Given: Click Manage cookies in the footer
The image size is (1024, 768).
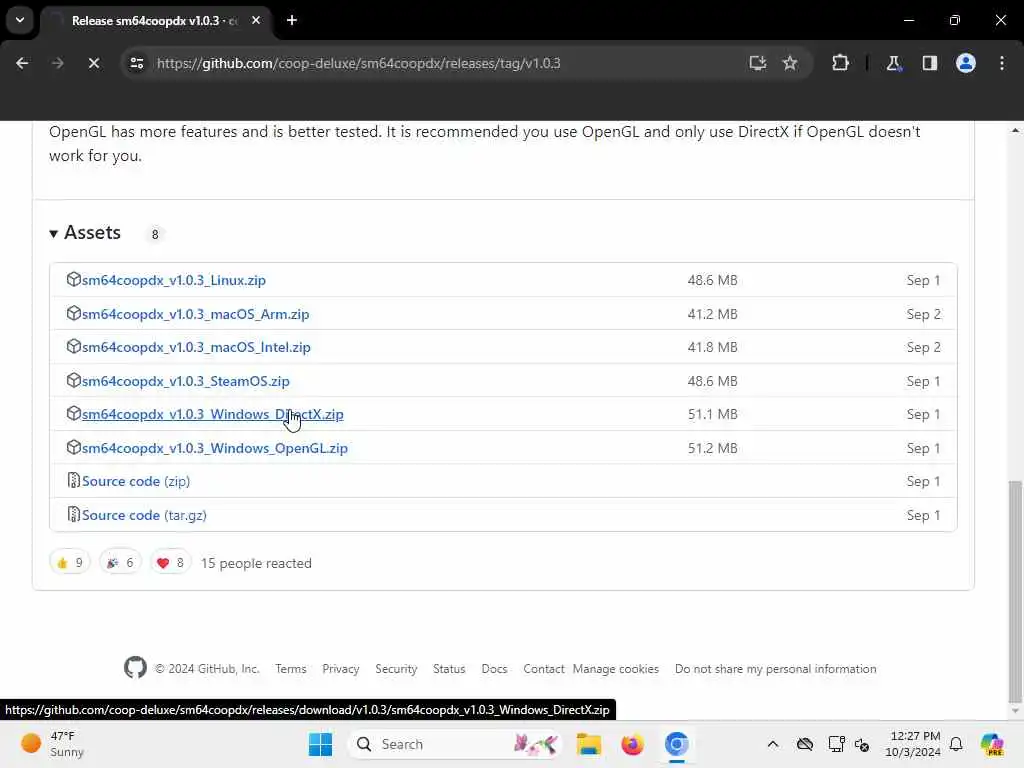Looking at the screenshot, I should (x=616, y=669).
